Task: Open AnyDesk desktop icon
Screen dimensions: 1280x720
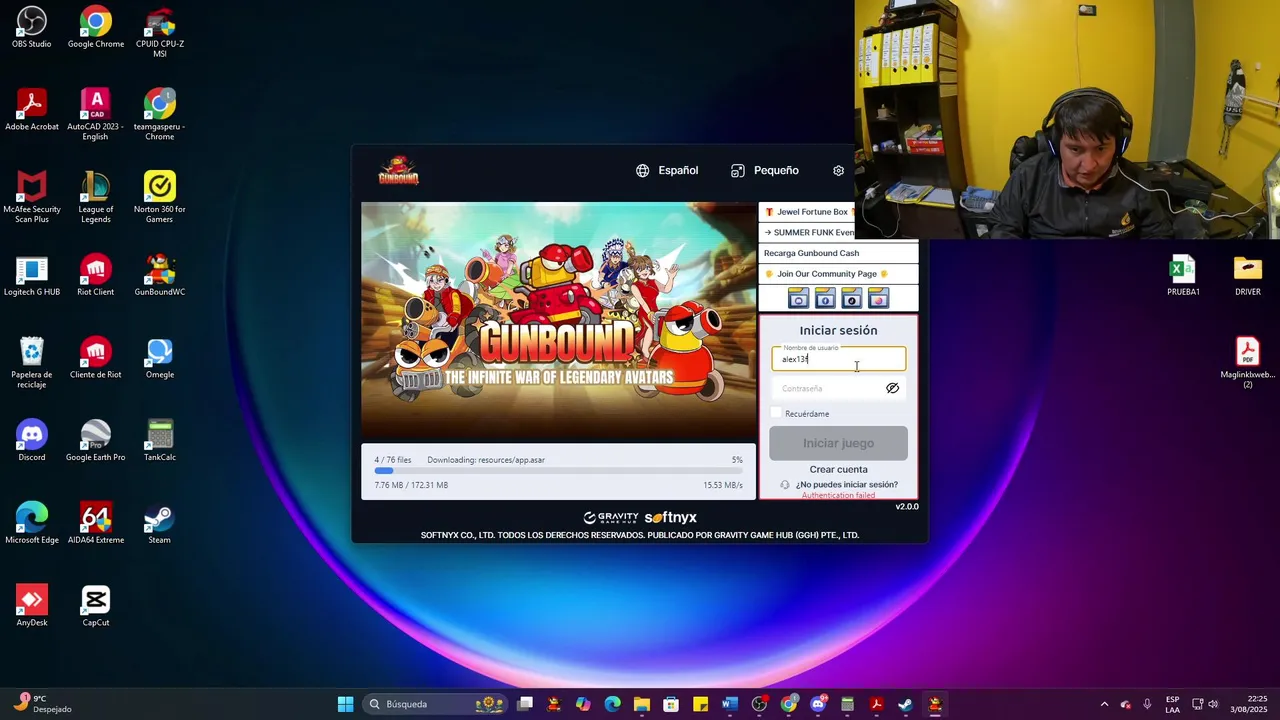Action: (x=32, y=607)
